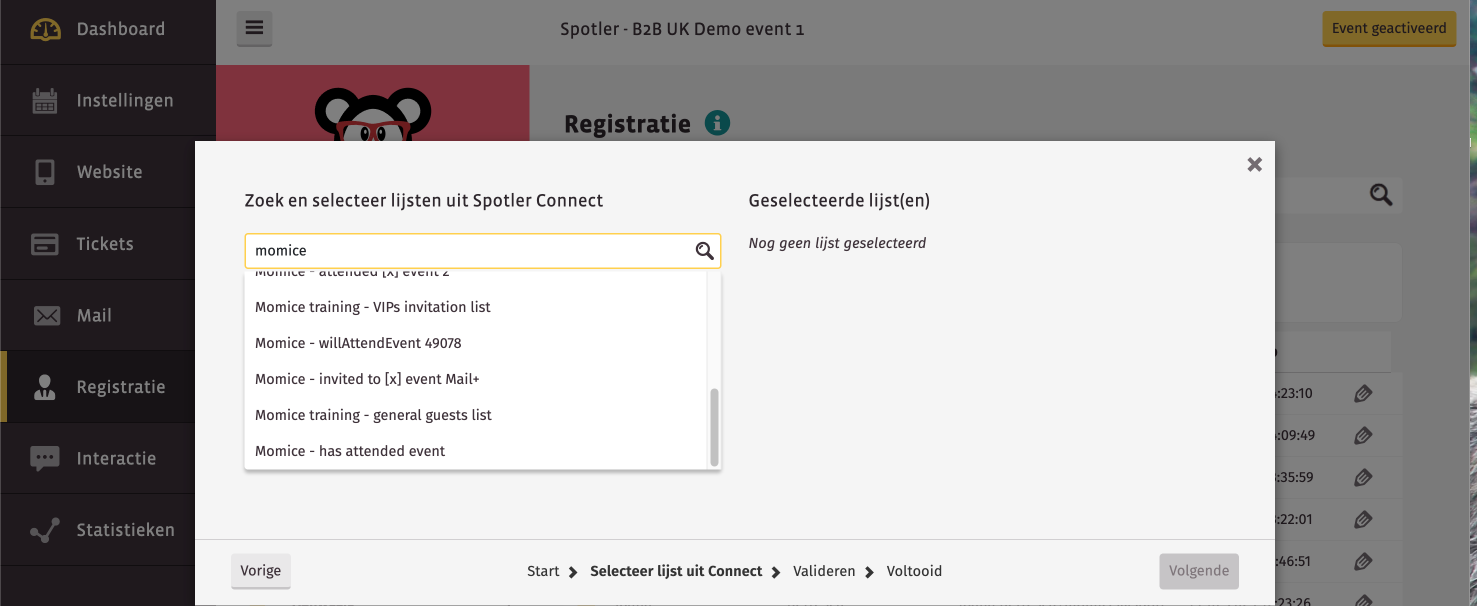Click the search magnifier in list field
Screen dimensions: 1477x606
[705, 251]
